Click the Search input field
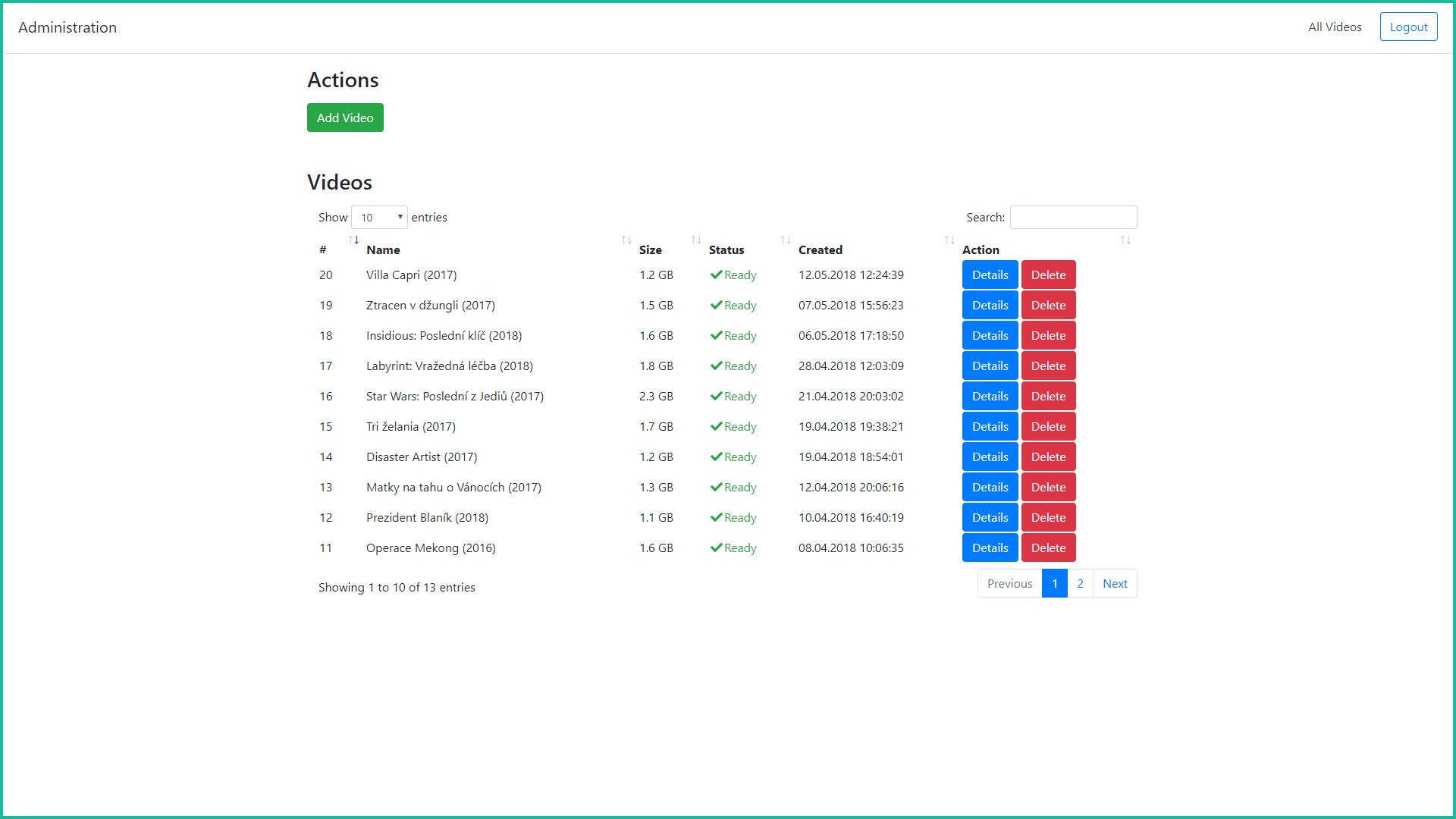 point(1073,218)
